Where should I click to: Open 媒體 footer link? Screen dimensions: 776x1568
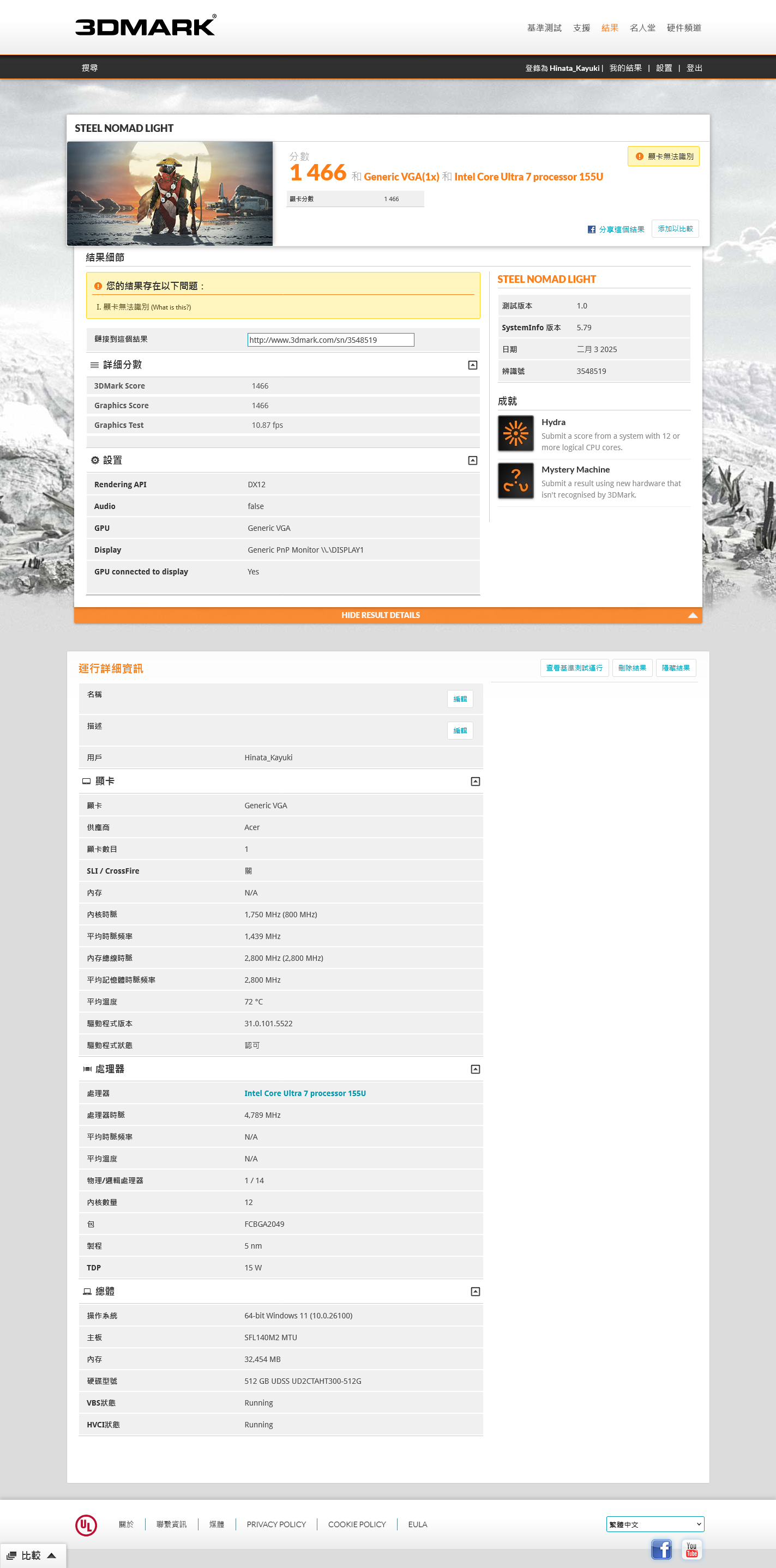(216, 1525)
